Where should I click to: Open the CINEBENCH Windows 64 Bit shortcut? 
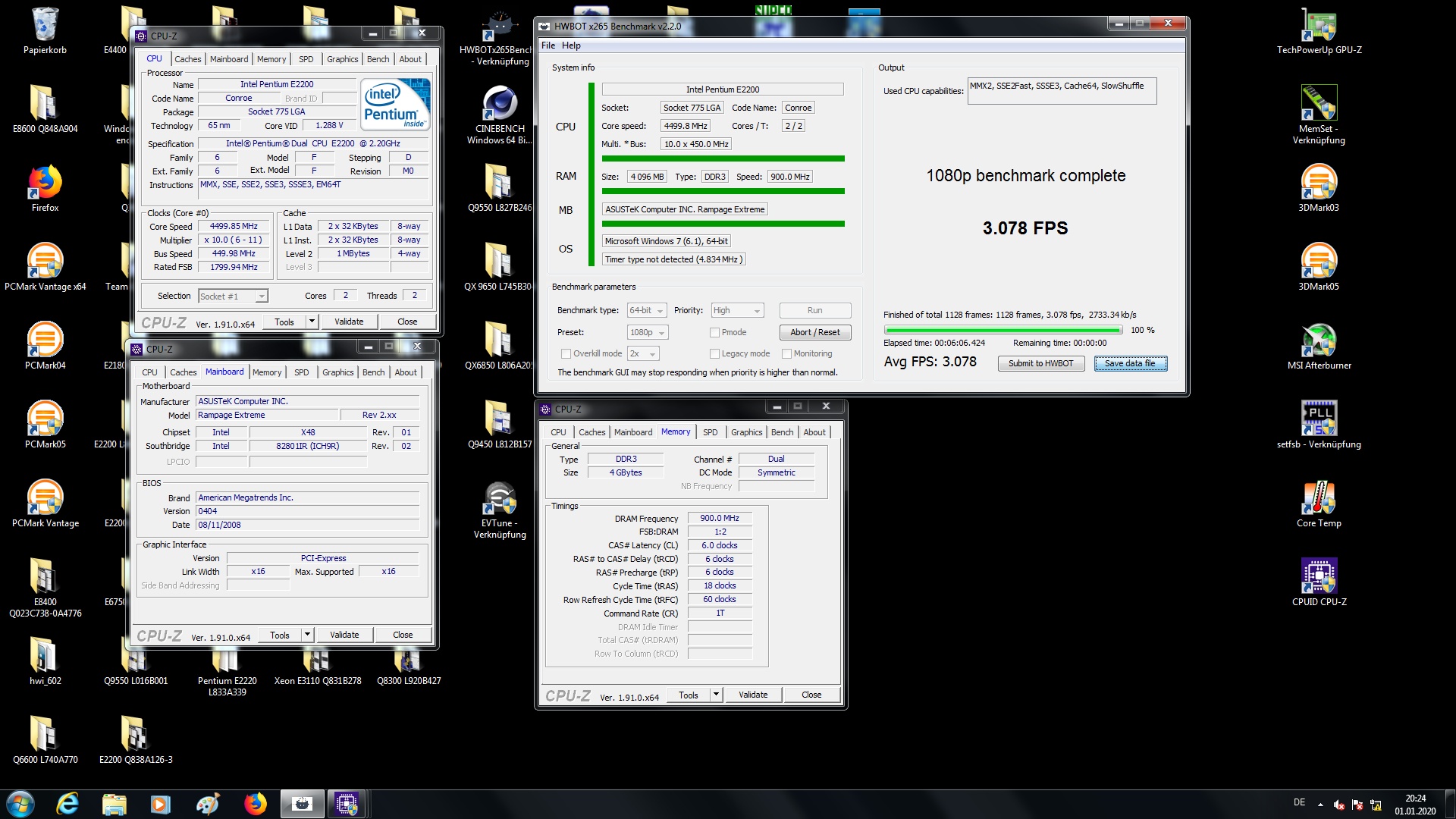(x=500, y=115)
